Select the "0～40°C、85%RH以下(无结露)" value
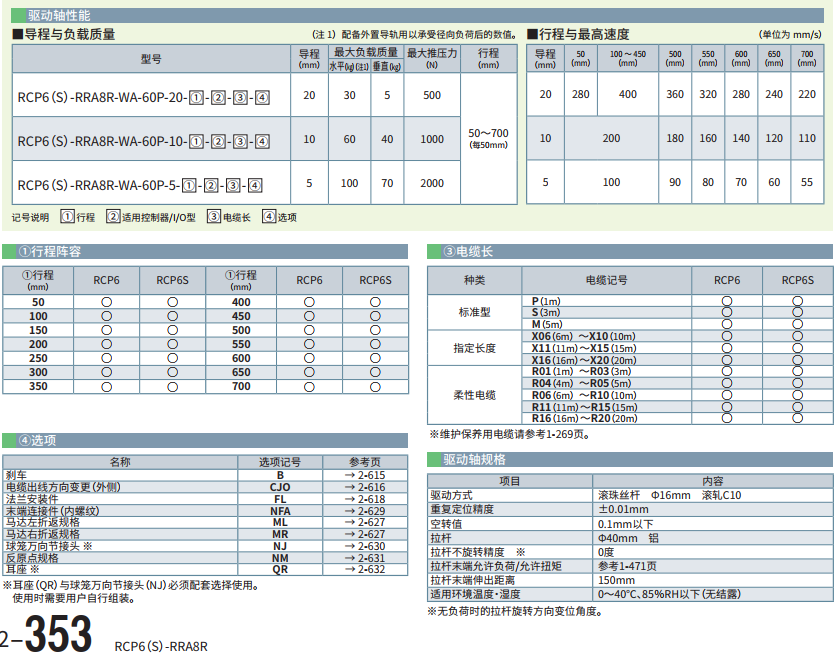Screen dimensions: 835x656 tap(669, 594)
